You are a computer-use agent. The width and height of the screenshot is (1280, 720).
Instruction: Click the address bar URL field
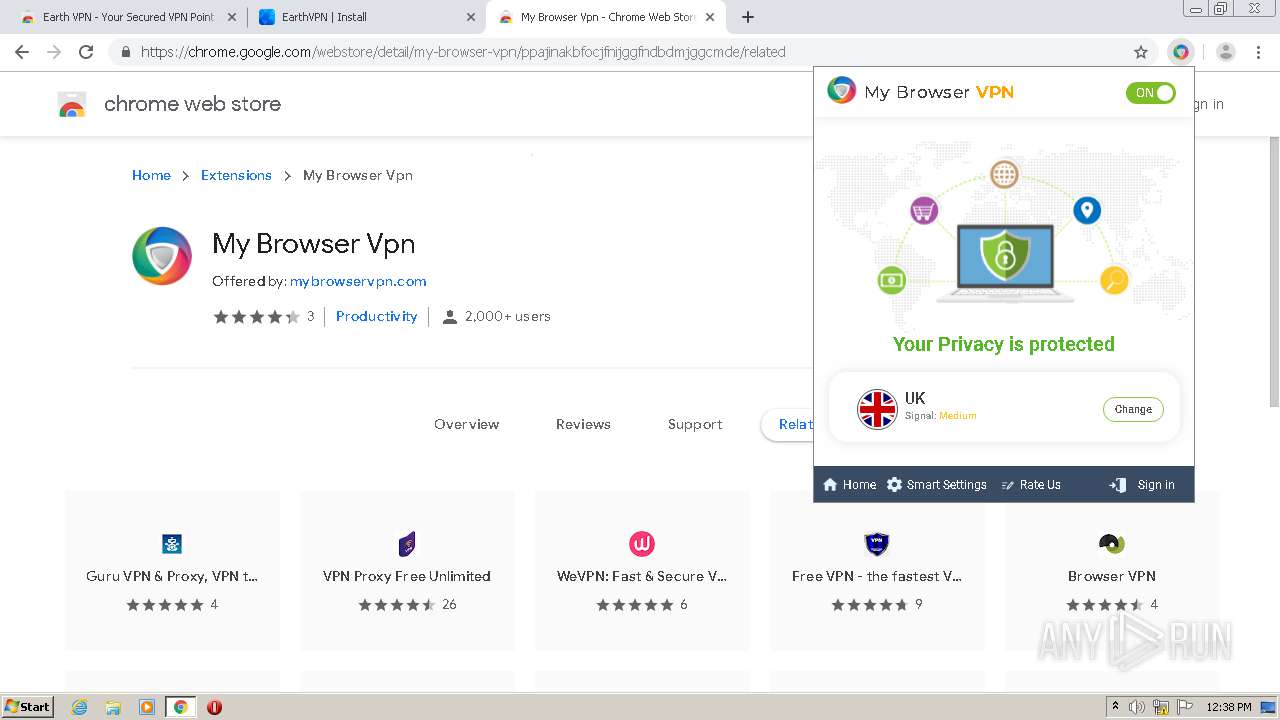[x=630, y=52]
